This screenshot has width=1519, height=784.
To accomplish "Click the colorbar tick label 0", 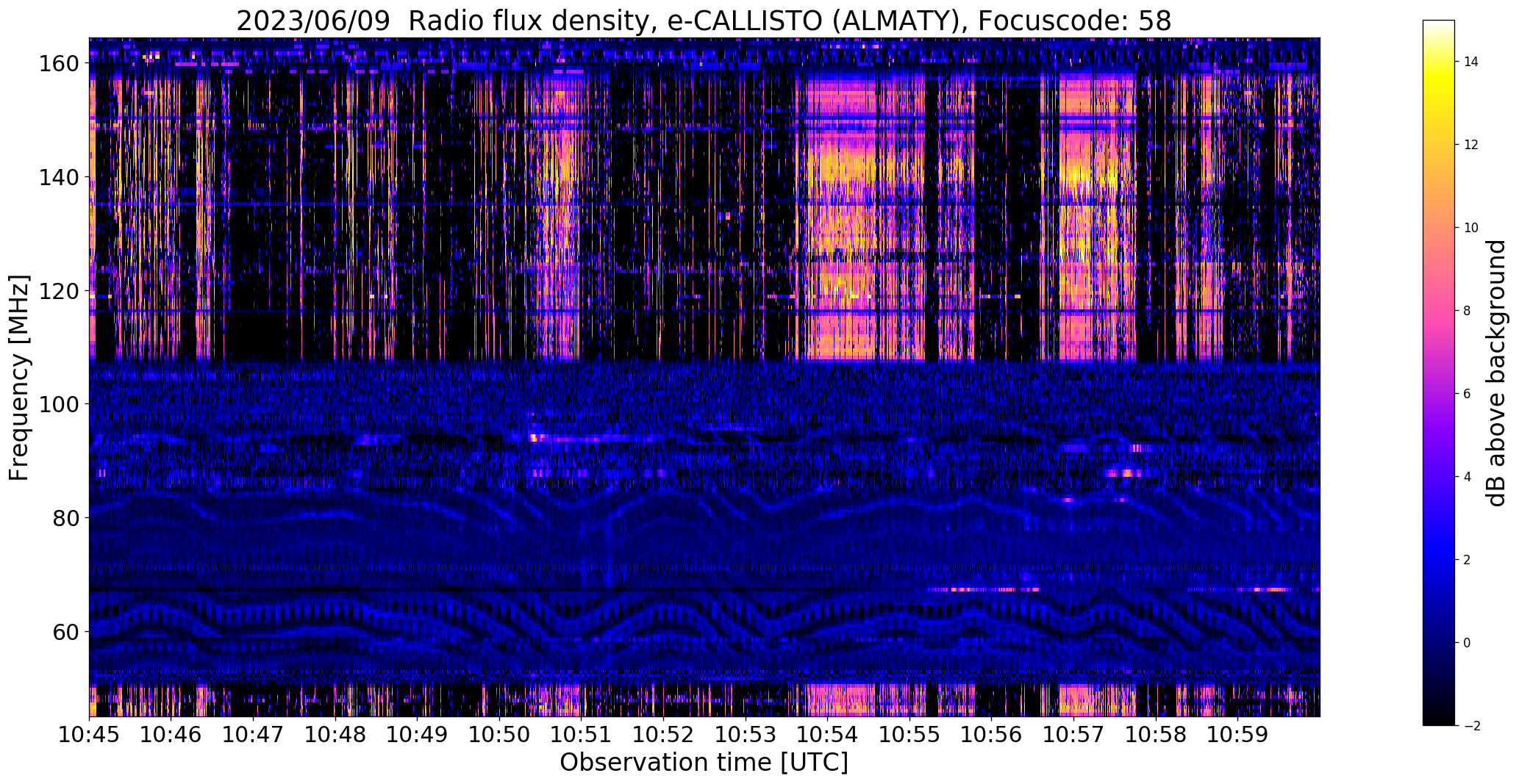I will (x=1468, y=643).
